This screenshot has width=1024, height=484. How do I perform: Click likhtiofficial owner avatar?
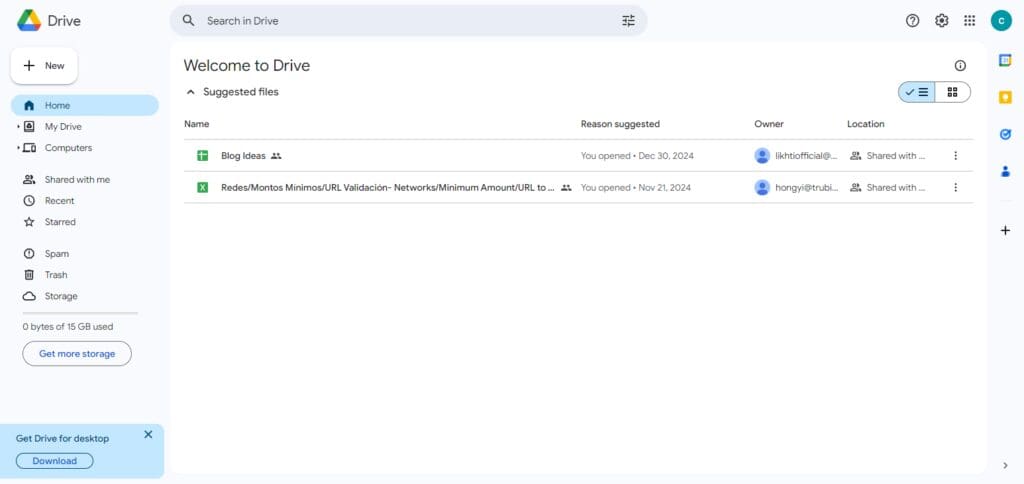tap(762, 155)
